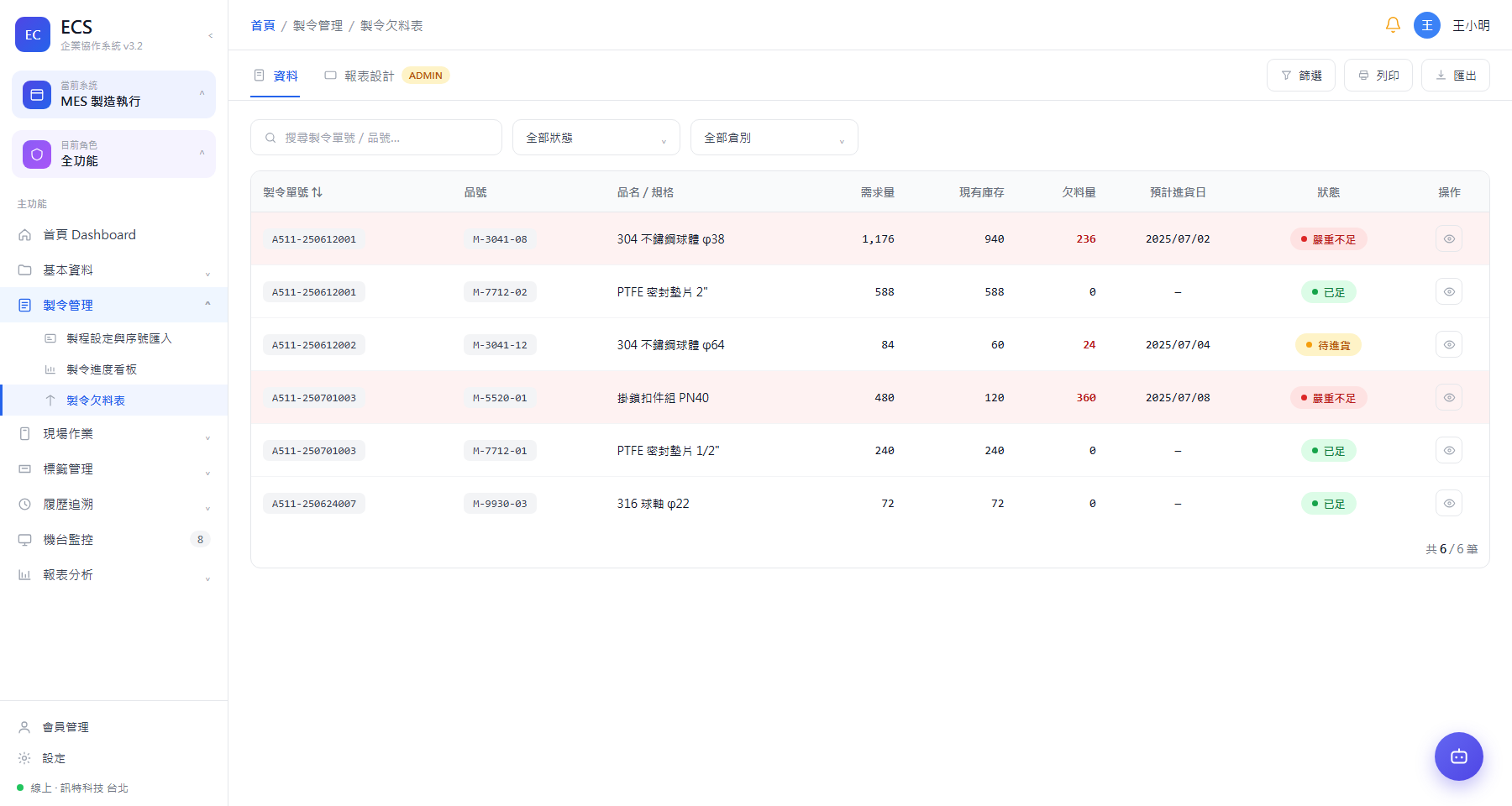This screenshot has width=1512, height=806.
Task: Open the 全部狀態 status dropdown
Action: click(x=596, y=138)
